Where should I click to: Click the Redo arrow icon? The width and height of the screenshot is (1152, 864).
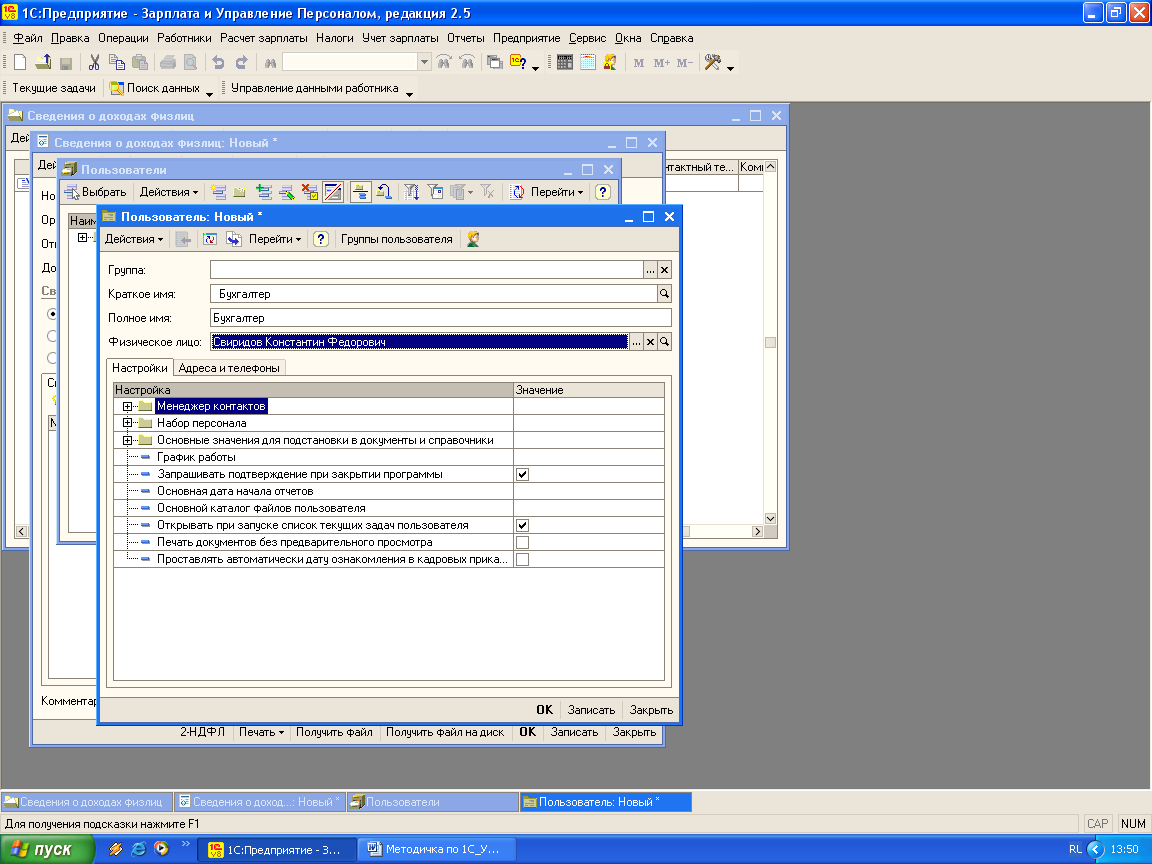coord(241,62)
